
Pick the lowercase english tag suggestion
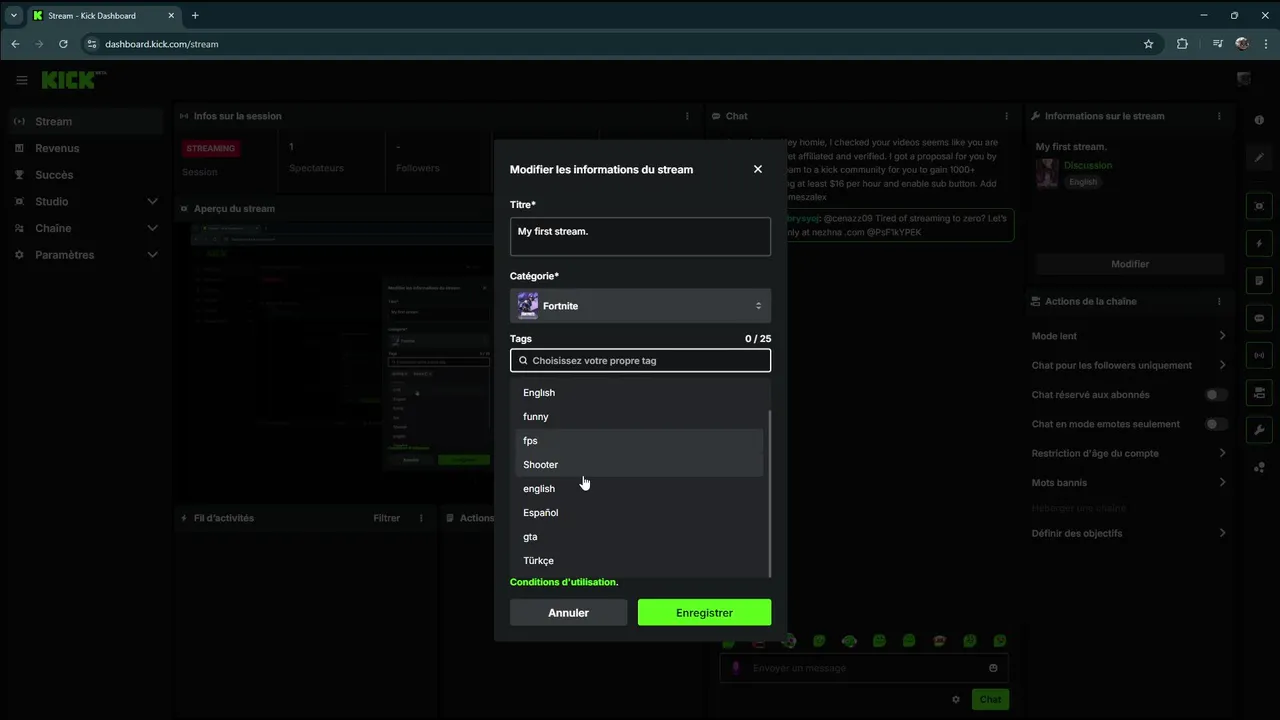(640, 489)
